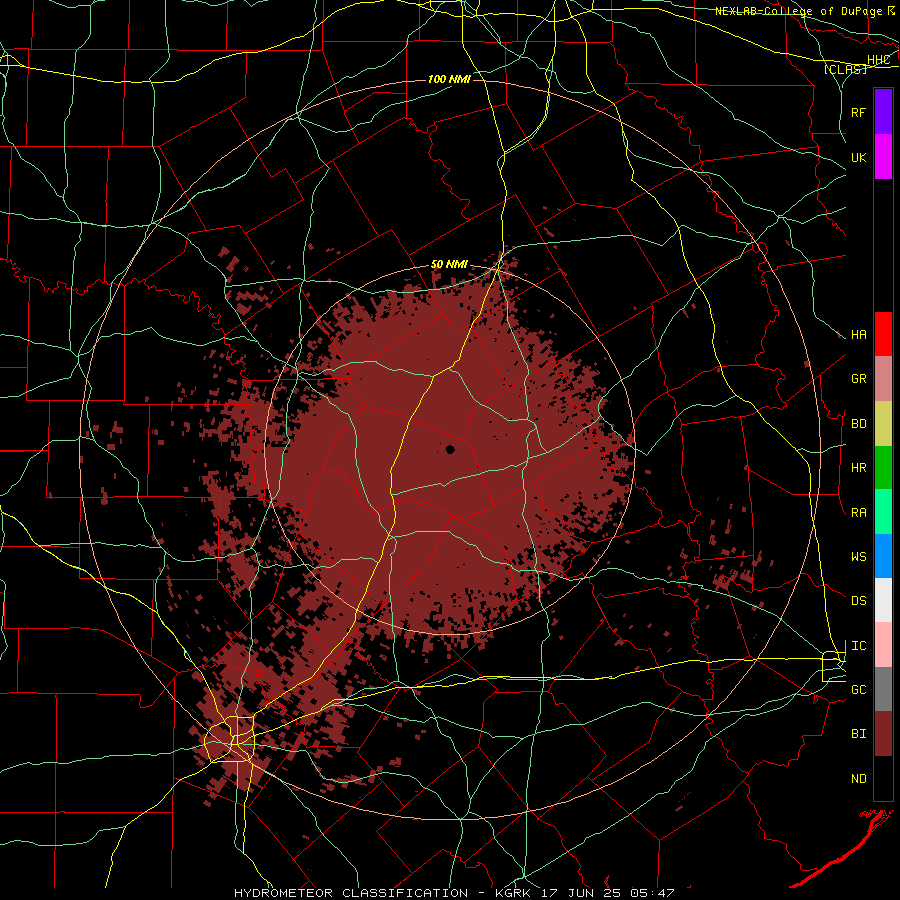
Task: Click the GR legend label
Action: [x=859, y=379]
